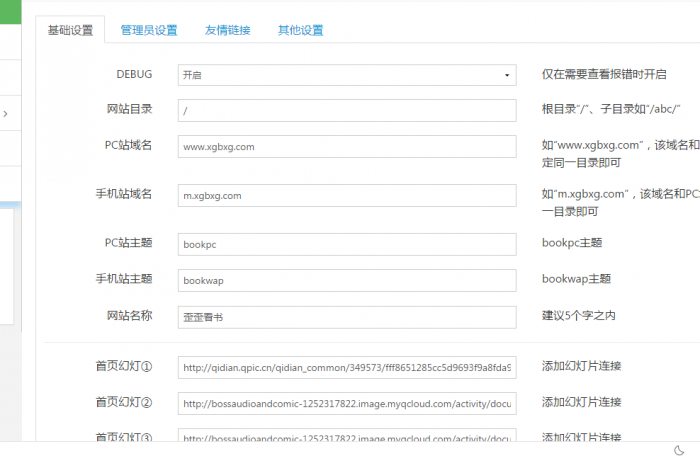Focus the PC站域名 field with www.xgbxg.com
This screenshot has height=456, width=700.
click(347, 146)
